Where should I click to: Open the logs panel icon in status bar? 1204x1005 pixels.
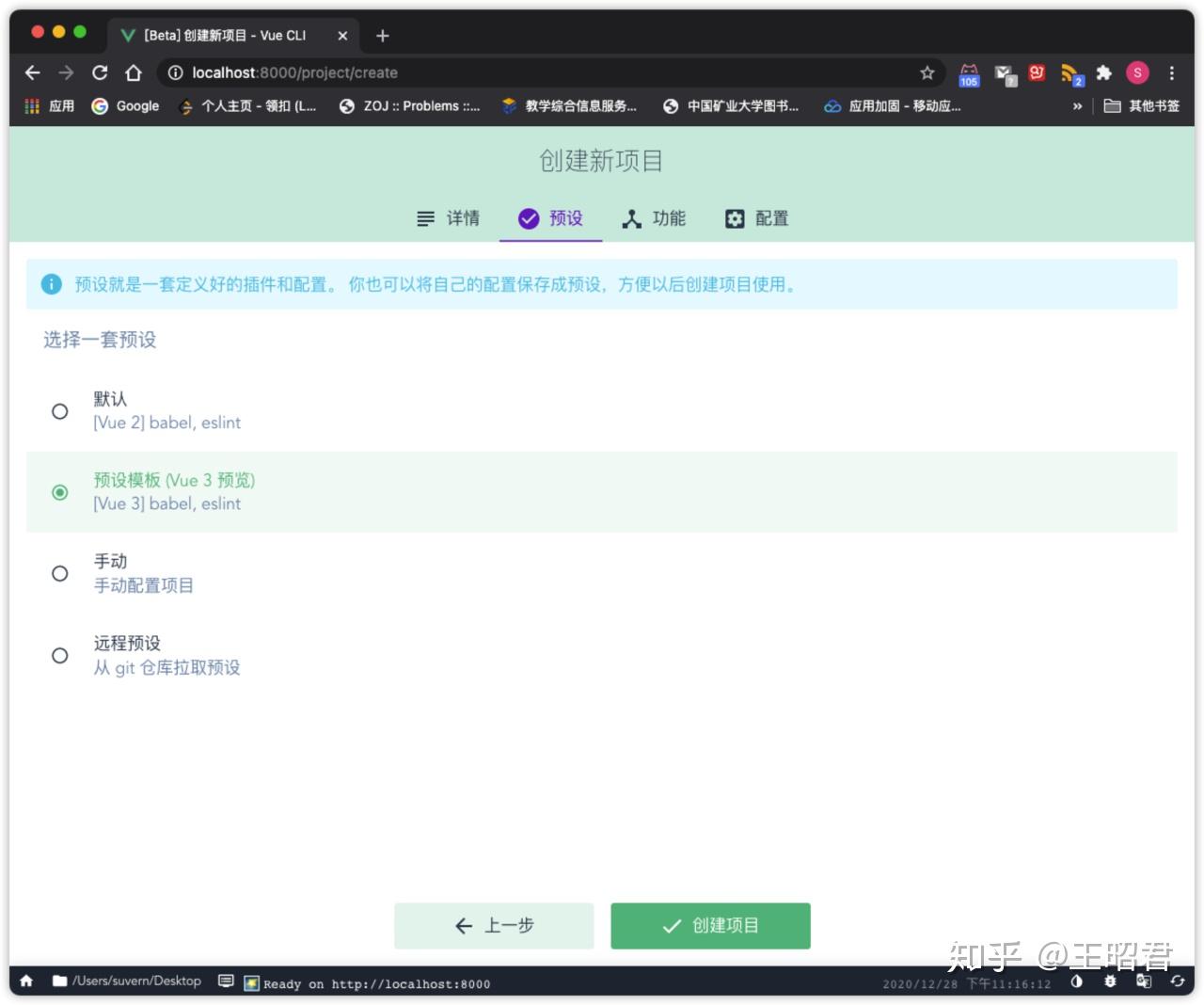[x=225, y=981]
